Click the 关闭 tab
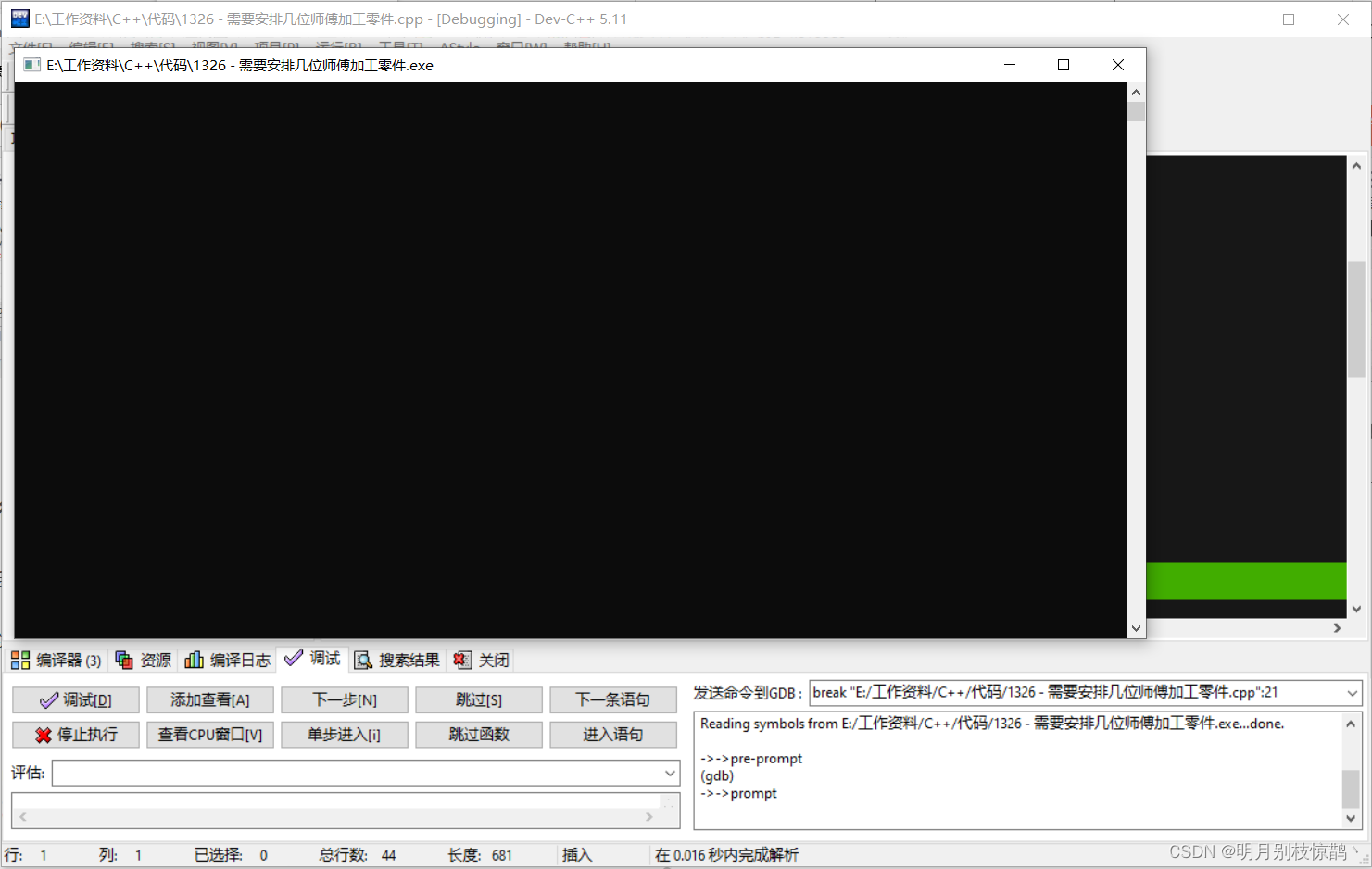The image size is (1372, 869). (x=482, y=660)
